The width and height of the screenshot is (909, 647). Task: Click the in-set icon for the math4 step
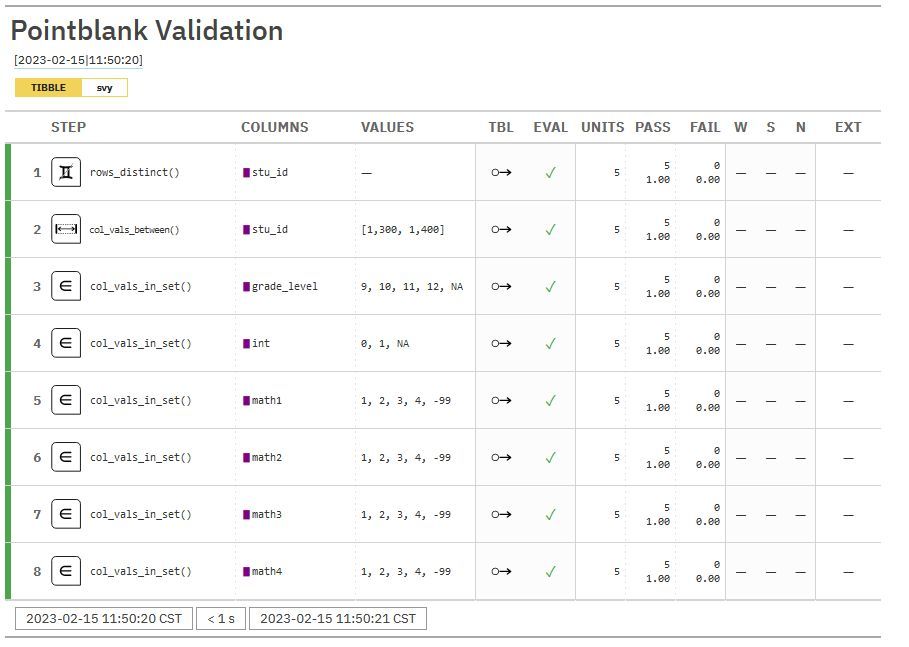click(66, 571)
